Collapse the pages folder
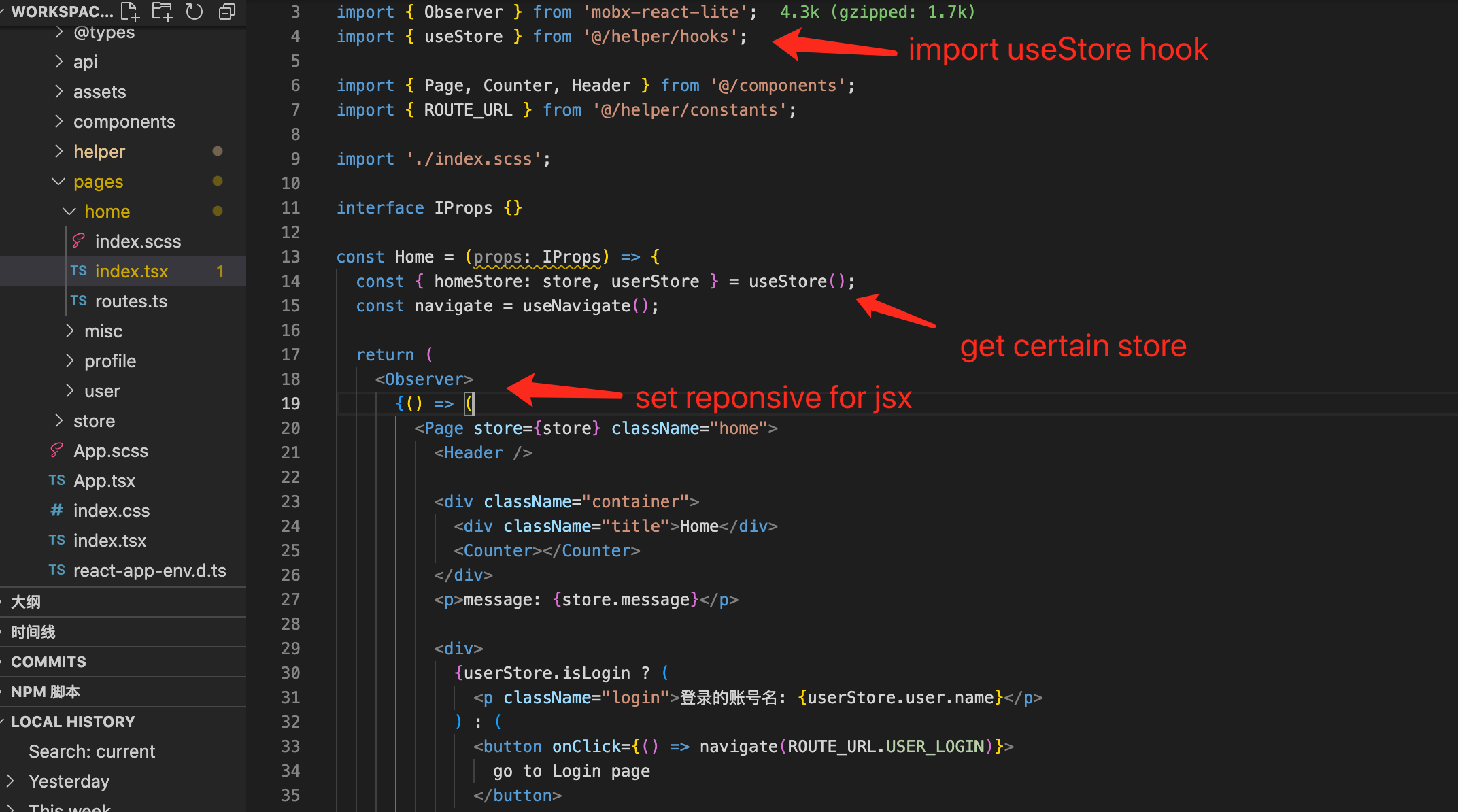The width and height of the screenshot is (1458, 812). click(58, 182)
